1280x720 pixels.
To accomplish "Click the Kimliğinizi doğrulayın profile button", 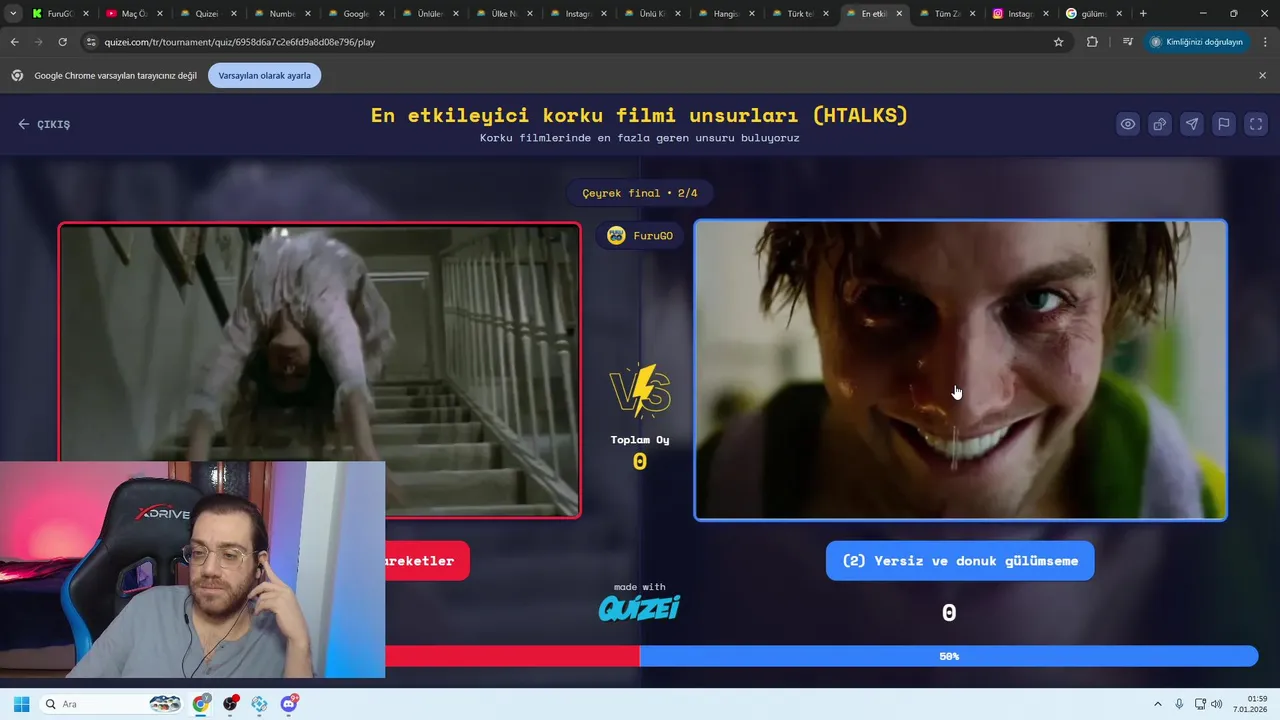I will point(1197,42).
